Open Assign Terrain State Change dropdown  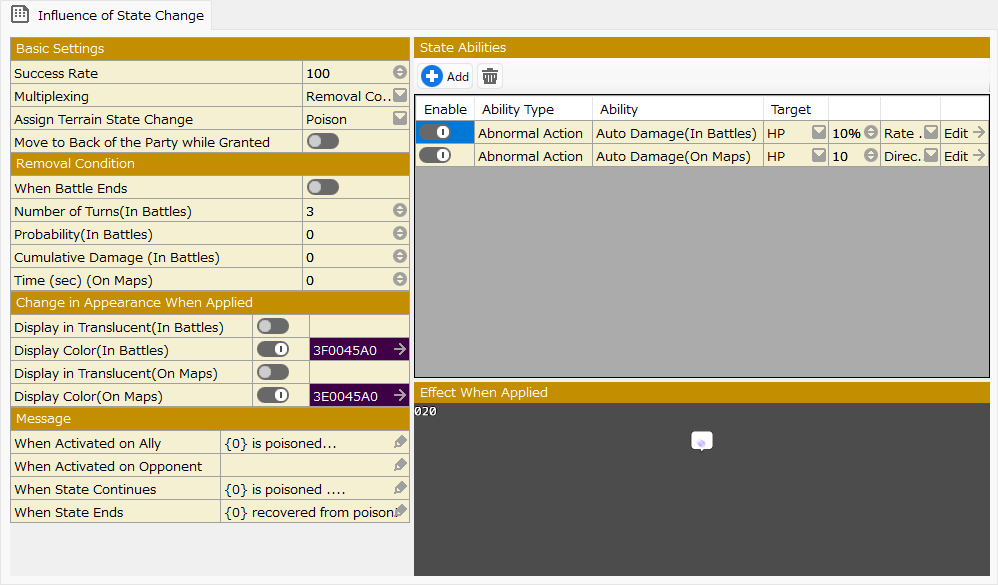pyautogui.click(x=400, y=119)
